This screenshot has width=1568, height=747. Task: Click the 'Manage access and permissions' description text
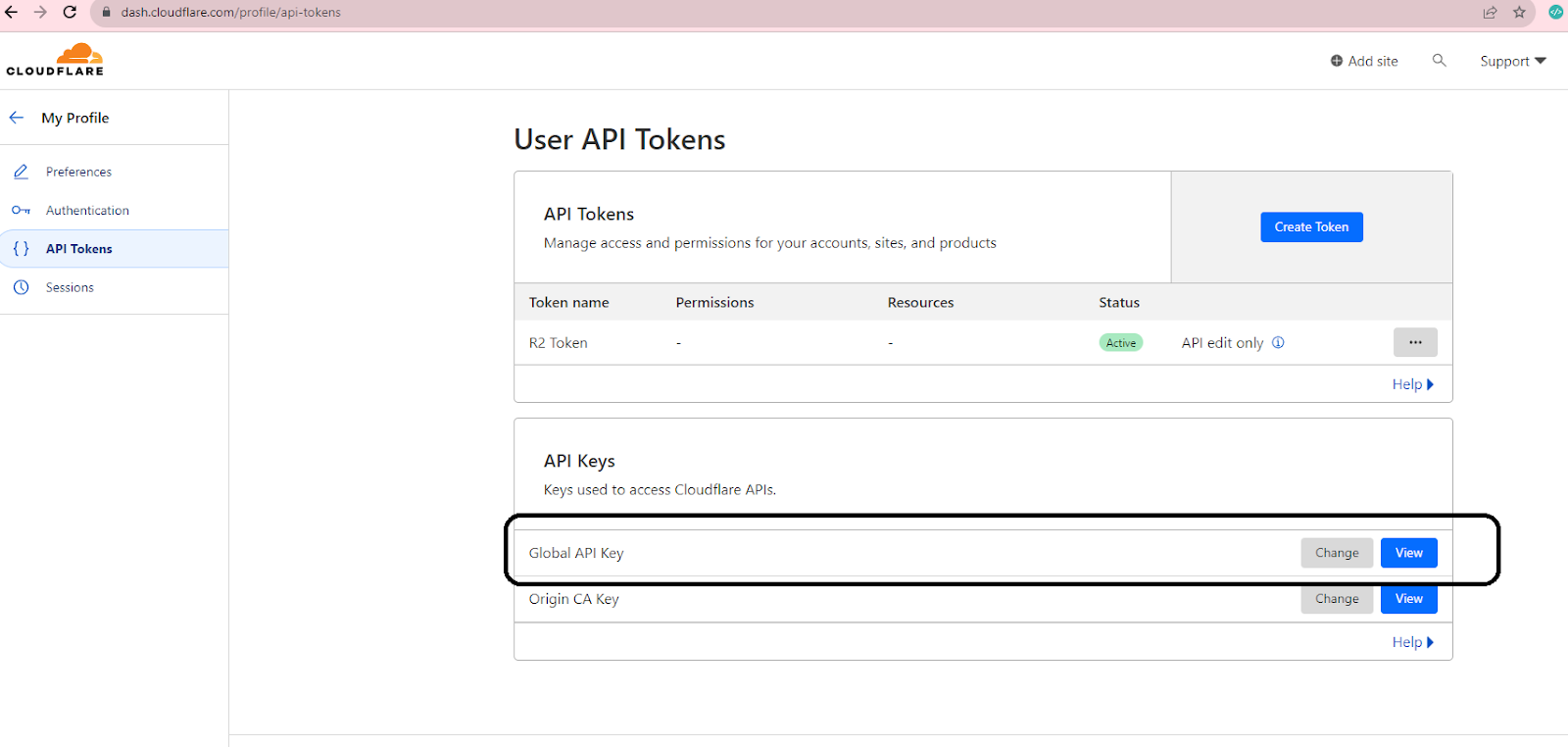[x=770, y=243]
